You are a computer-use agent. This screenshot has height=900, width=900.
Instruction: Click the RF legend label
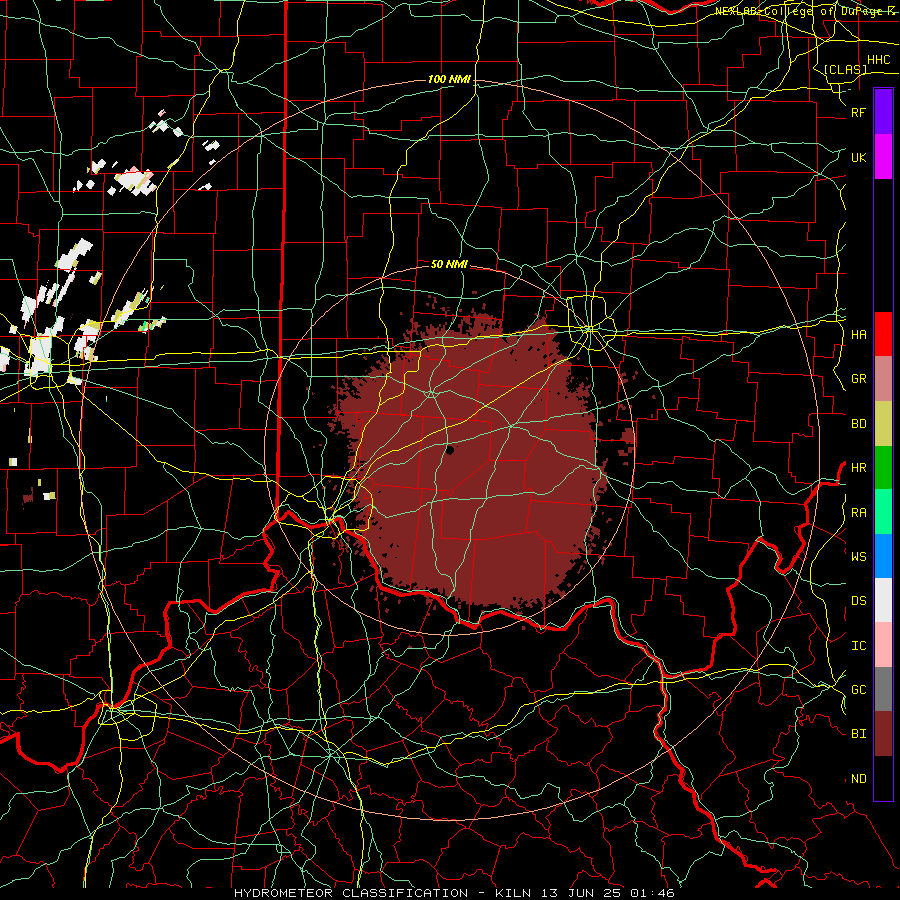pos(858,112)
